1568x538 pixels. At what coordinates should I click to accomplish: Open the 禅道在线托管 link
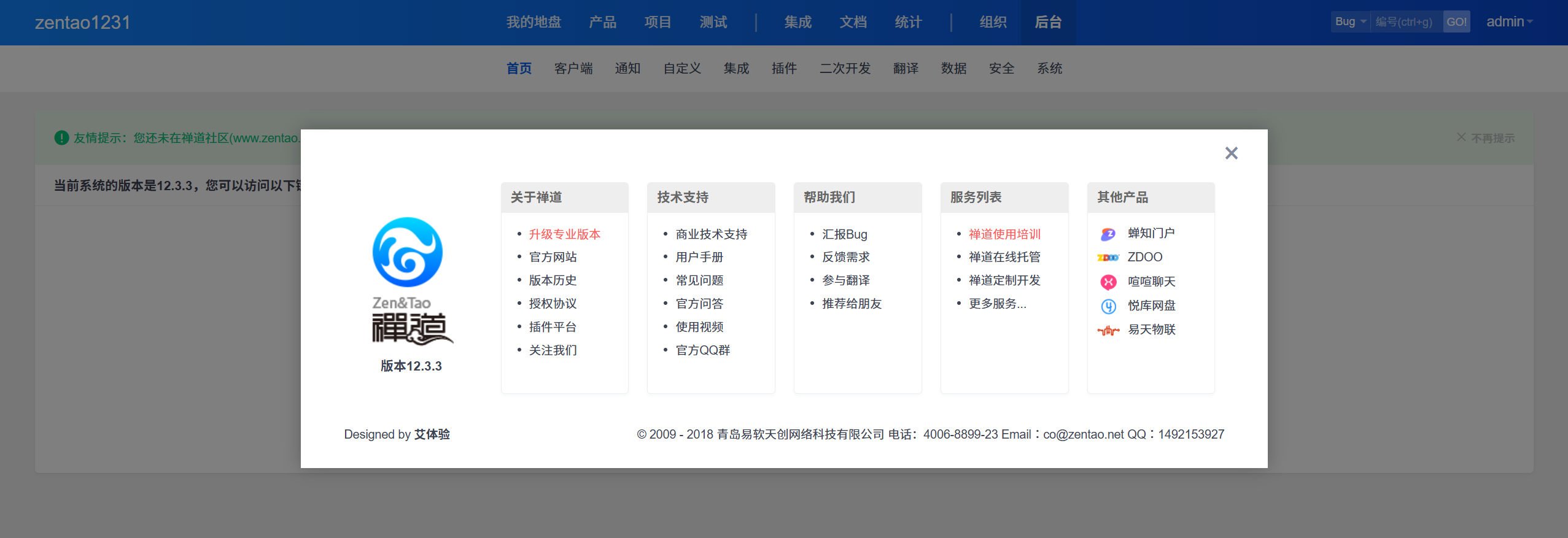click(x=1005, y=257)
